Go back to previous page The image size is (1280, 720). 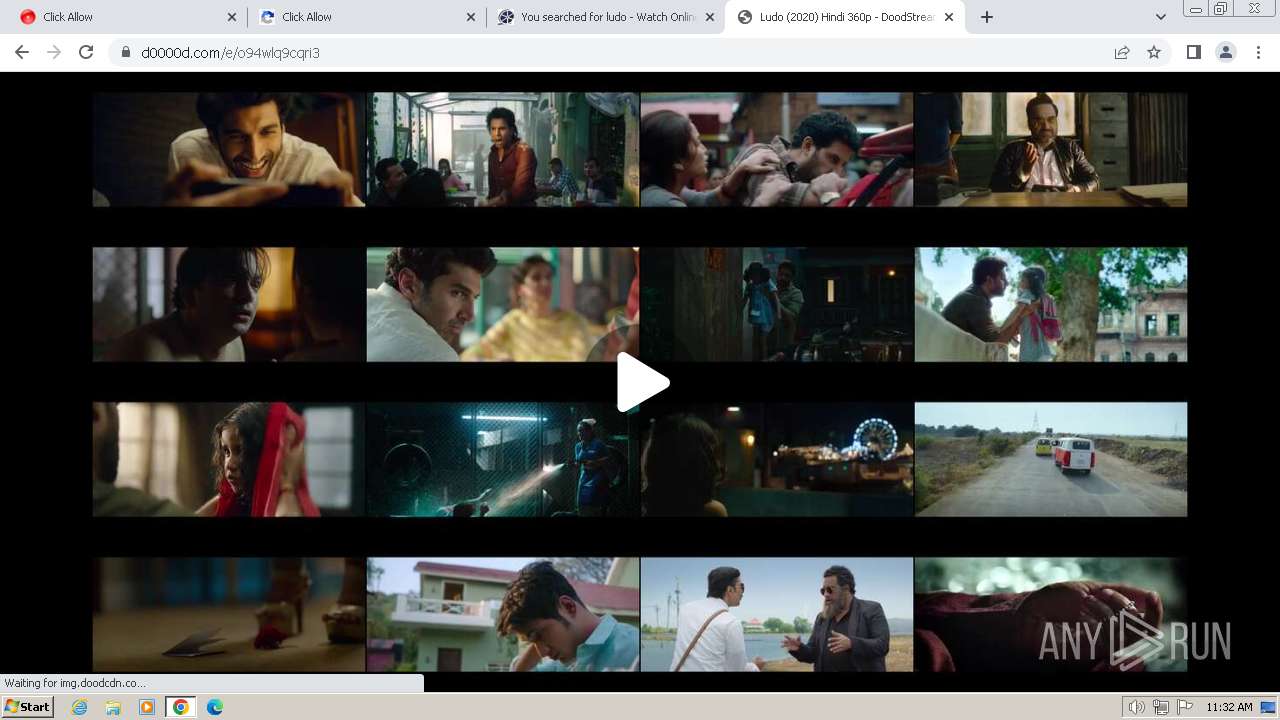tap(22, 53)
